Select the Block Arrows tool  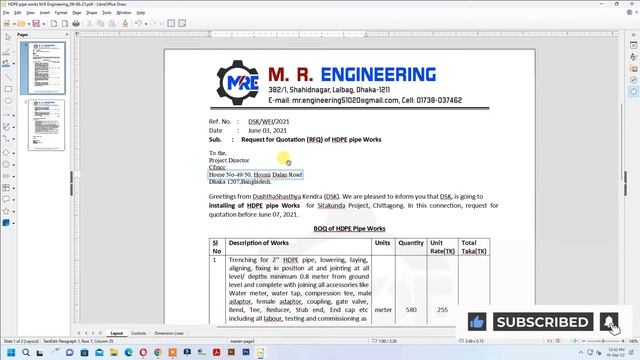6,176
